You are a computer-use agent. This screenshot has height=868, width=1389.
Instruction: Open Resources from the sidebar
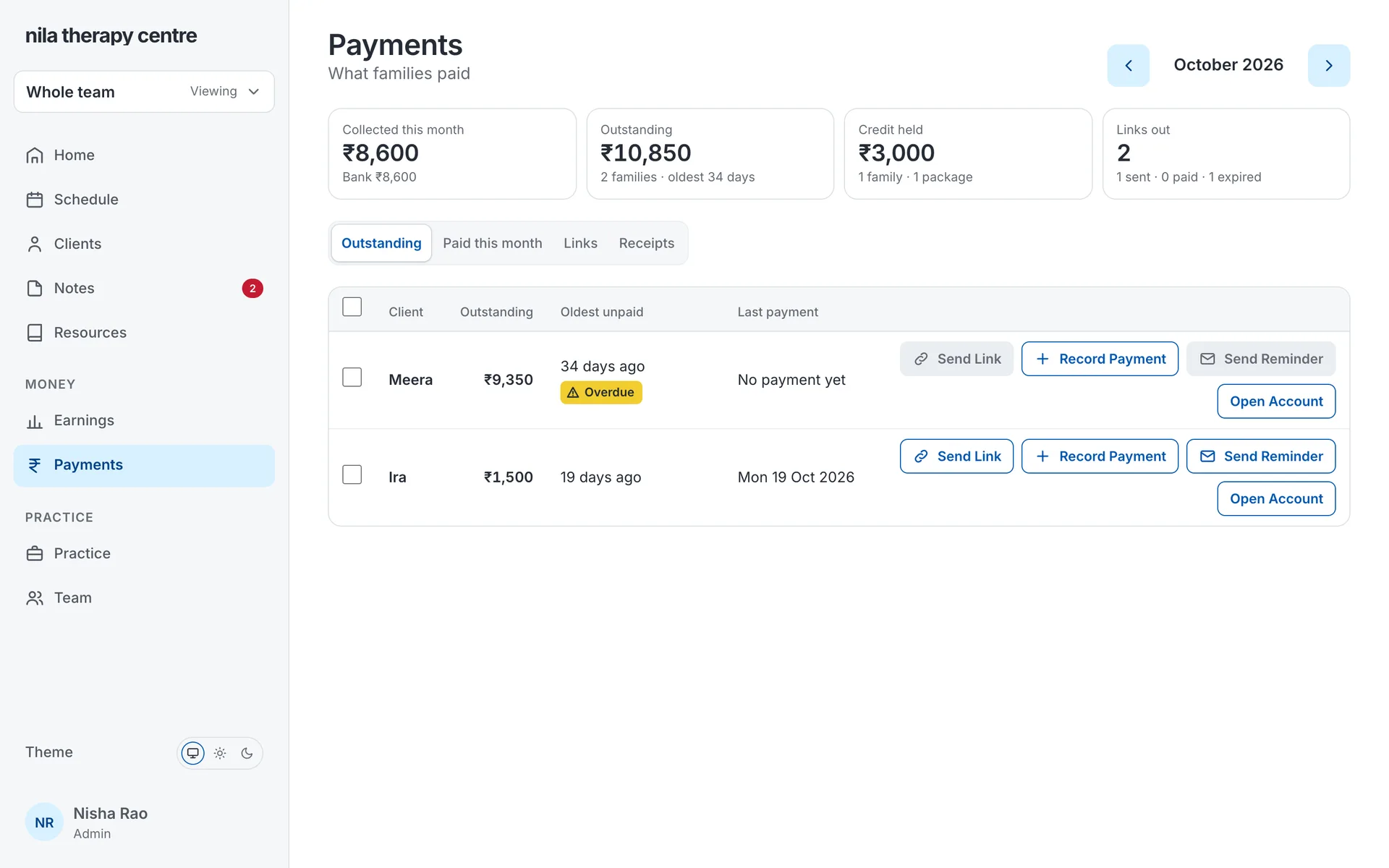144,333
